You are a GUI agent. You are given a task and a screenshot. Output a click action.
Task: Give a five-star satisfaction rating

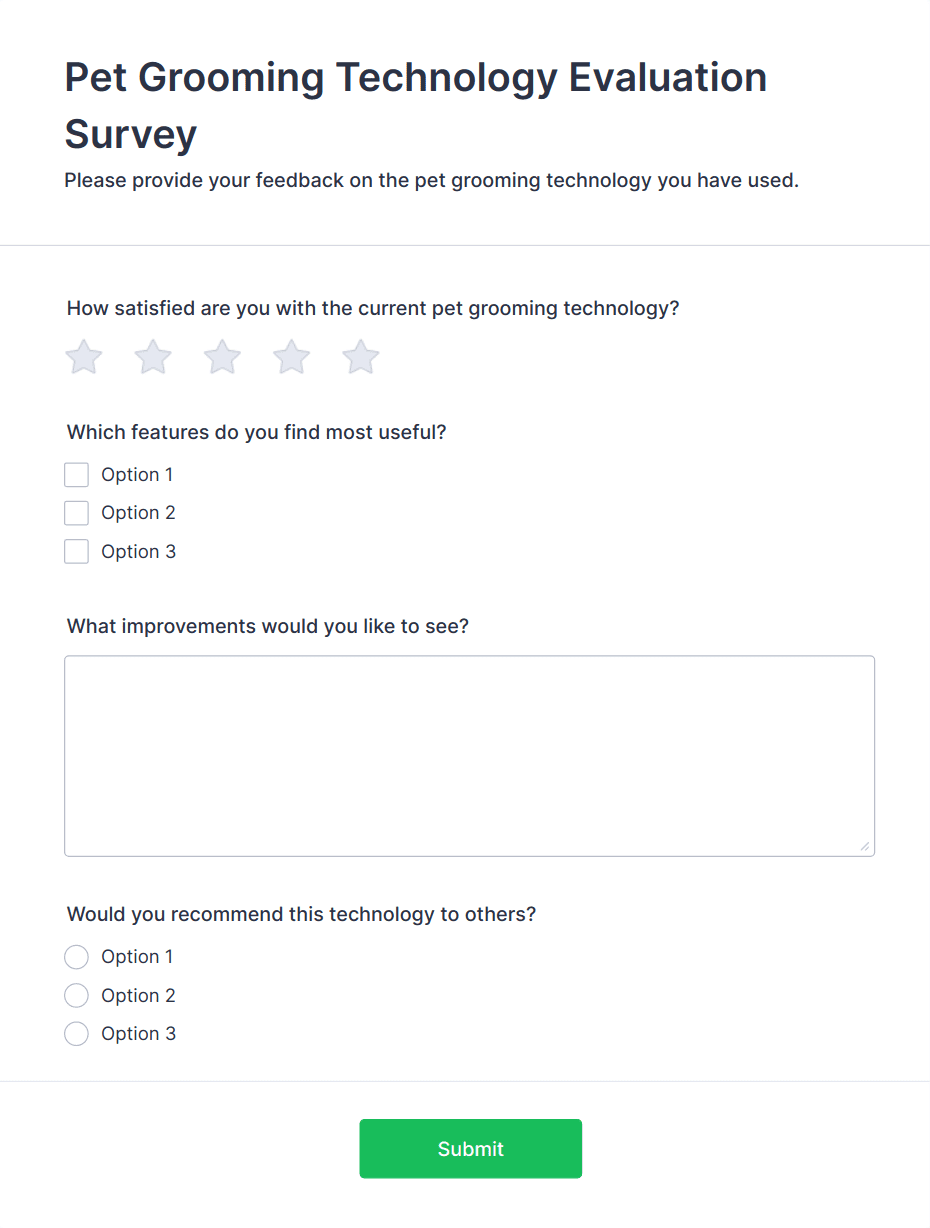click(360, 357)
